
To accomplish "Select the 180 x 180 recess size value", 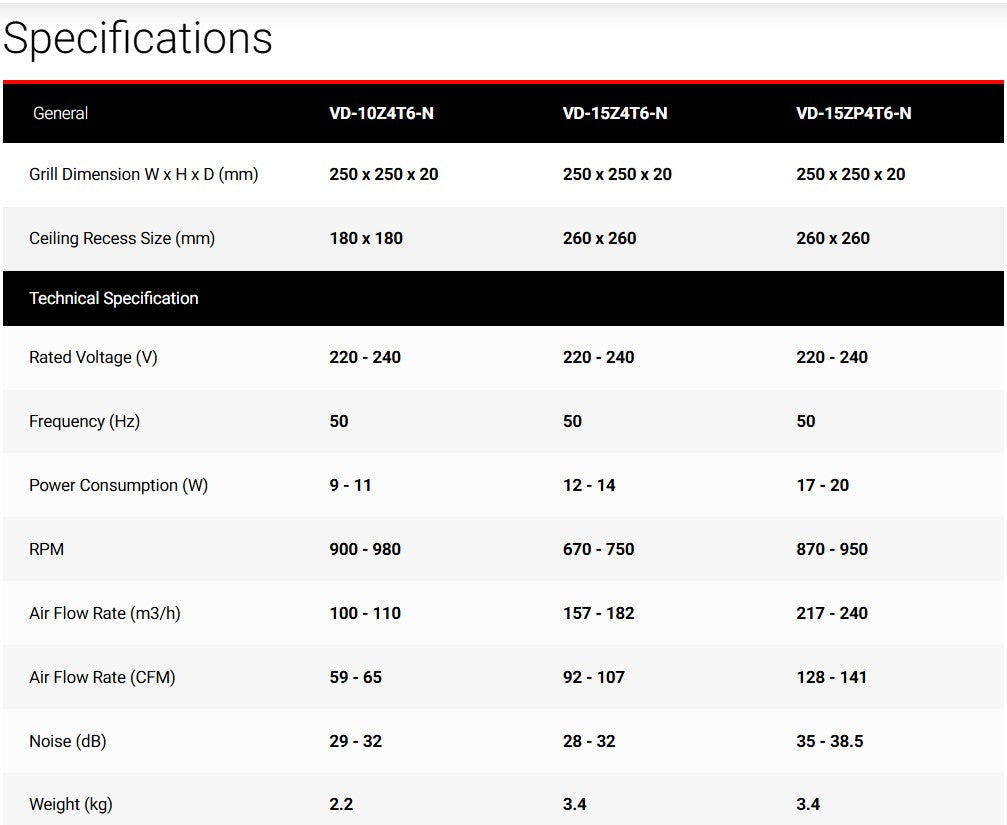I will pyautogui.click(x=366, y=238).
